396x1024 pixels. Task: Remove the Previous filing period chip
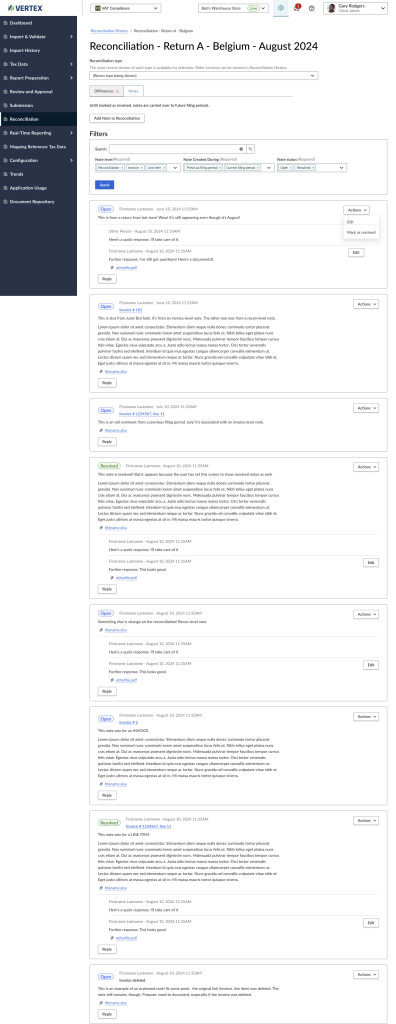tap(220, 168)
